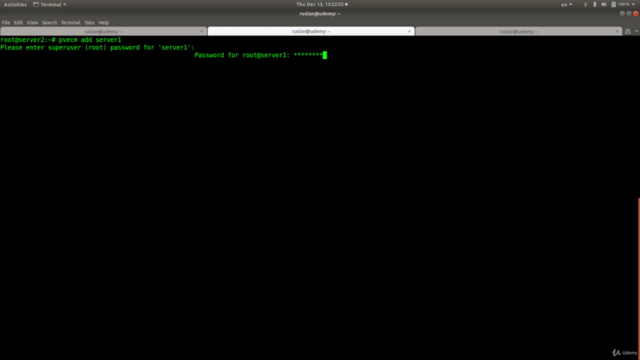Image resolution: width=640 pixels, height=360 pixels.
Task: Open the View menu
Action: tap(32, 22)
